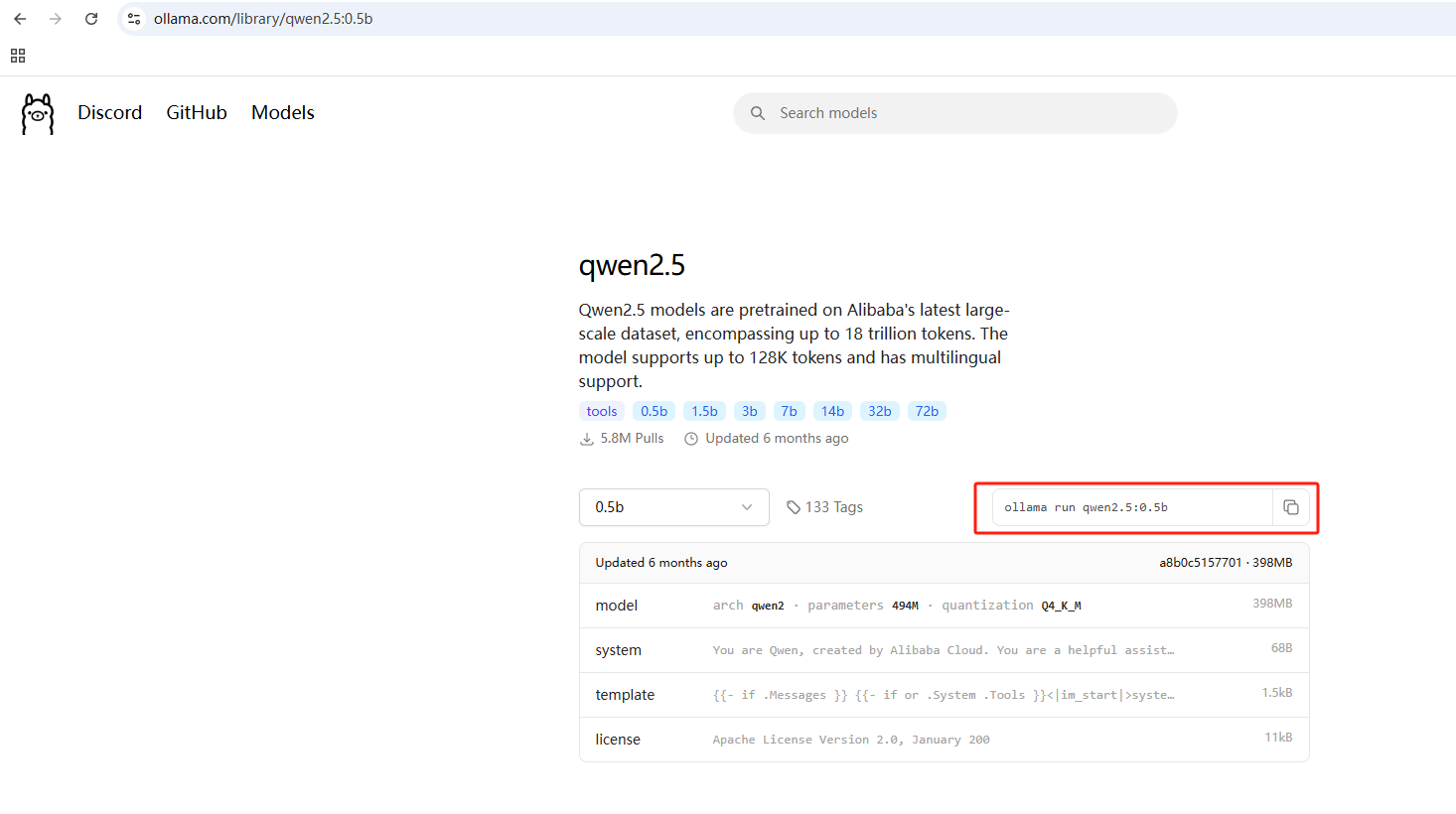Click the download icon beside 5.8M Pulls
The width and height of the screenshot is (1456, 814).
(587, 439)
